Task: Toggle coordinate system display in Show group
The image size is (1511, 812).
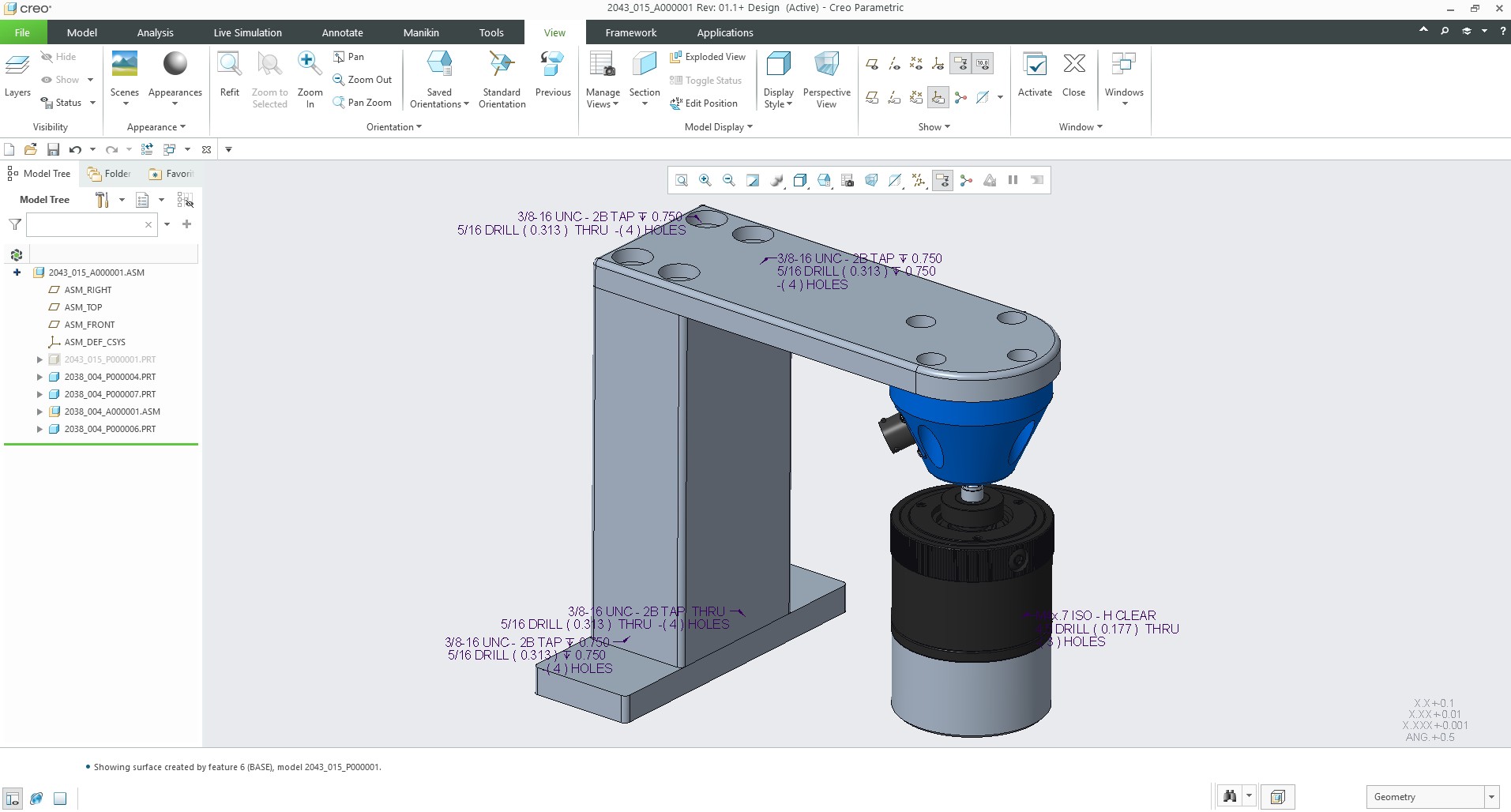Action: pos(938,64)
